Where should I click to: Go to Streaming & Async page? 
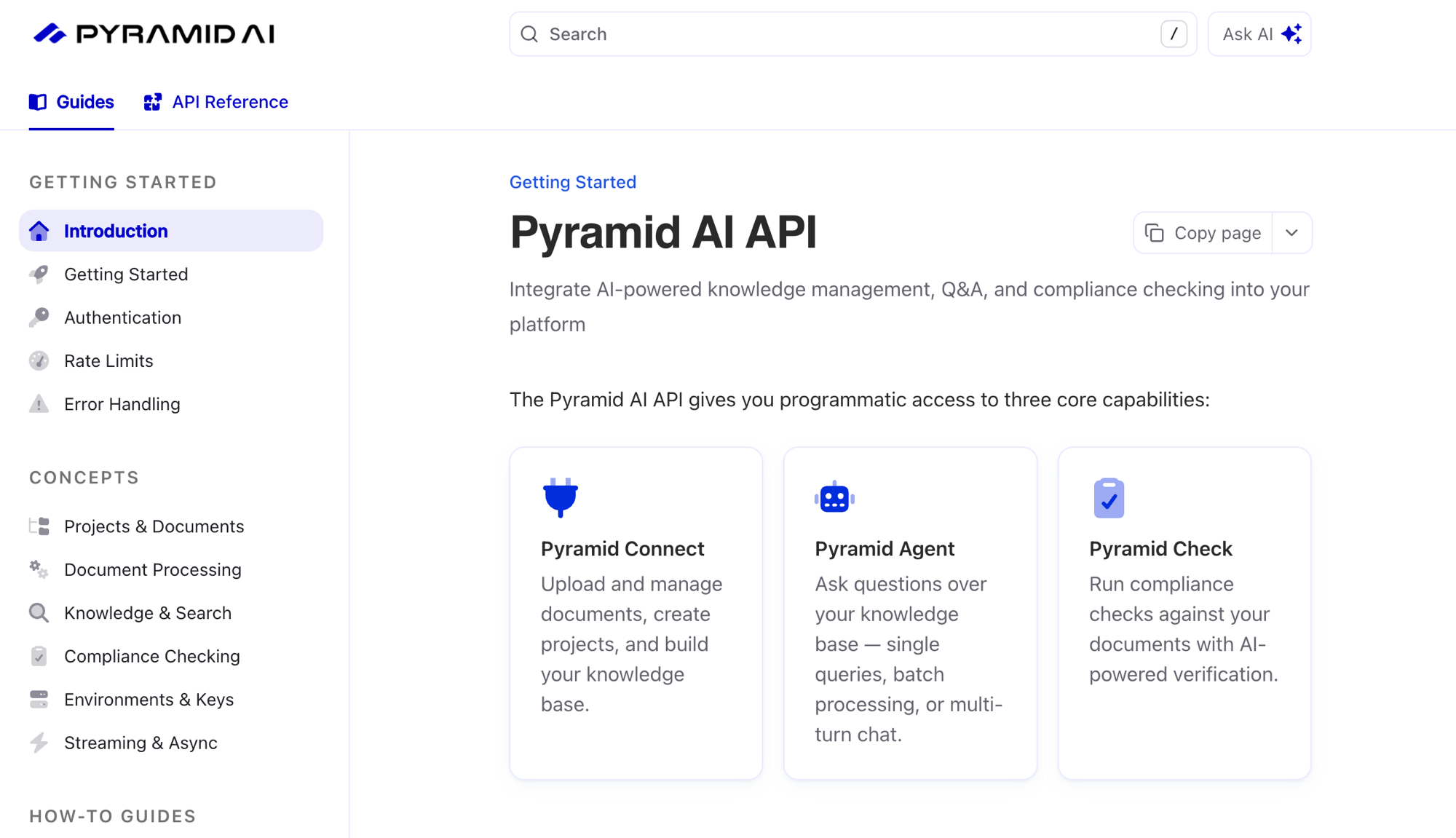tap(171, 743)
